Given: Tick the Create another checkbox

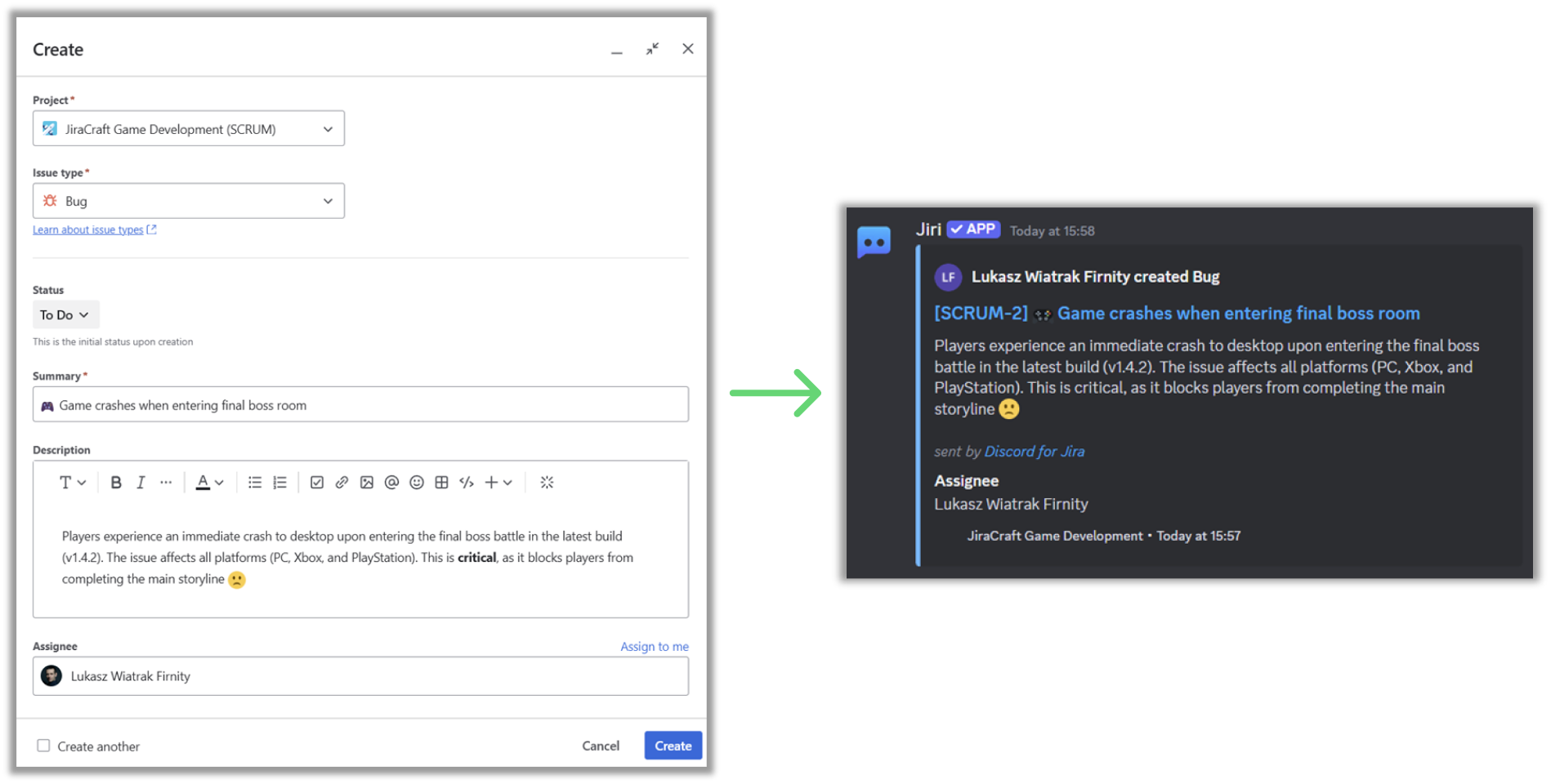Looking at the screenshot, I should click(43, 746).
